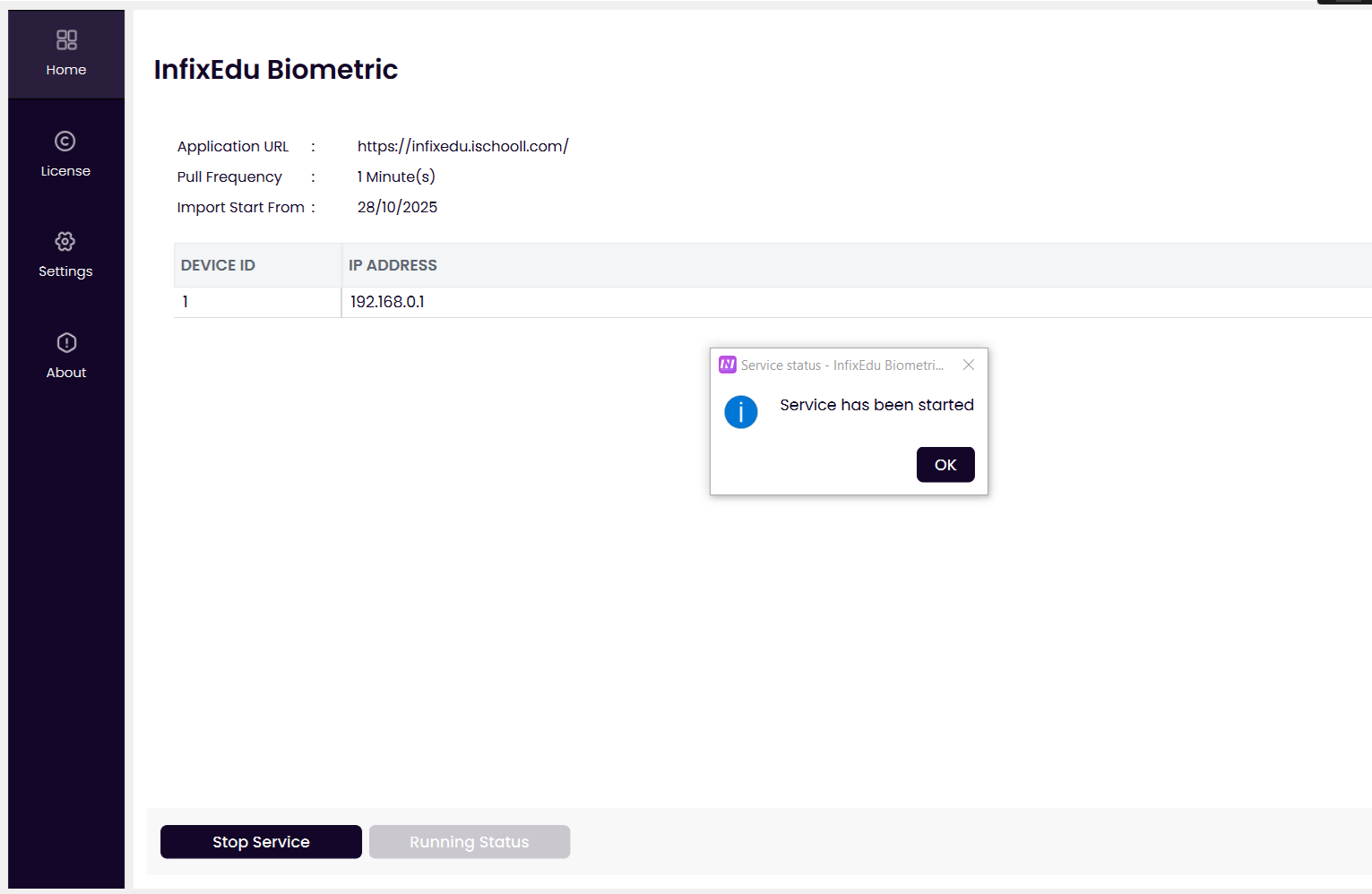This screenshot has height=894, width=1372.
Task: Close the Service status dialog with X
Action: coord(969,365)
